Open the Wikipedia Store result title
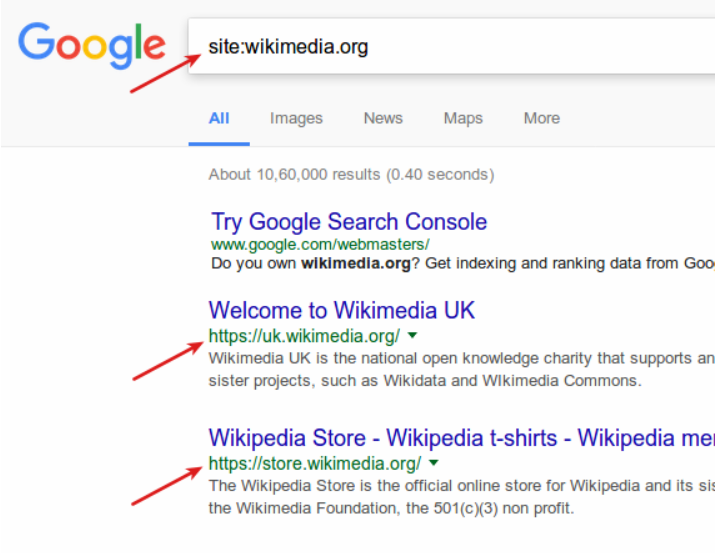726x553 pixels. click(x=462, y=438)
